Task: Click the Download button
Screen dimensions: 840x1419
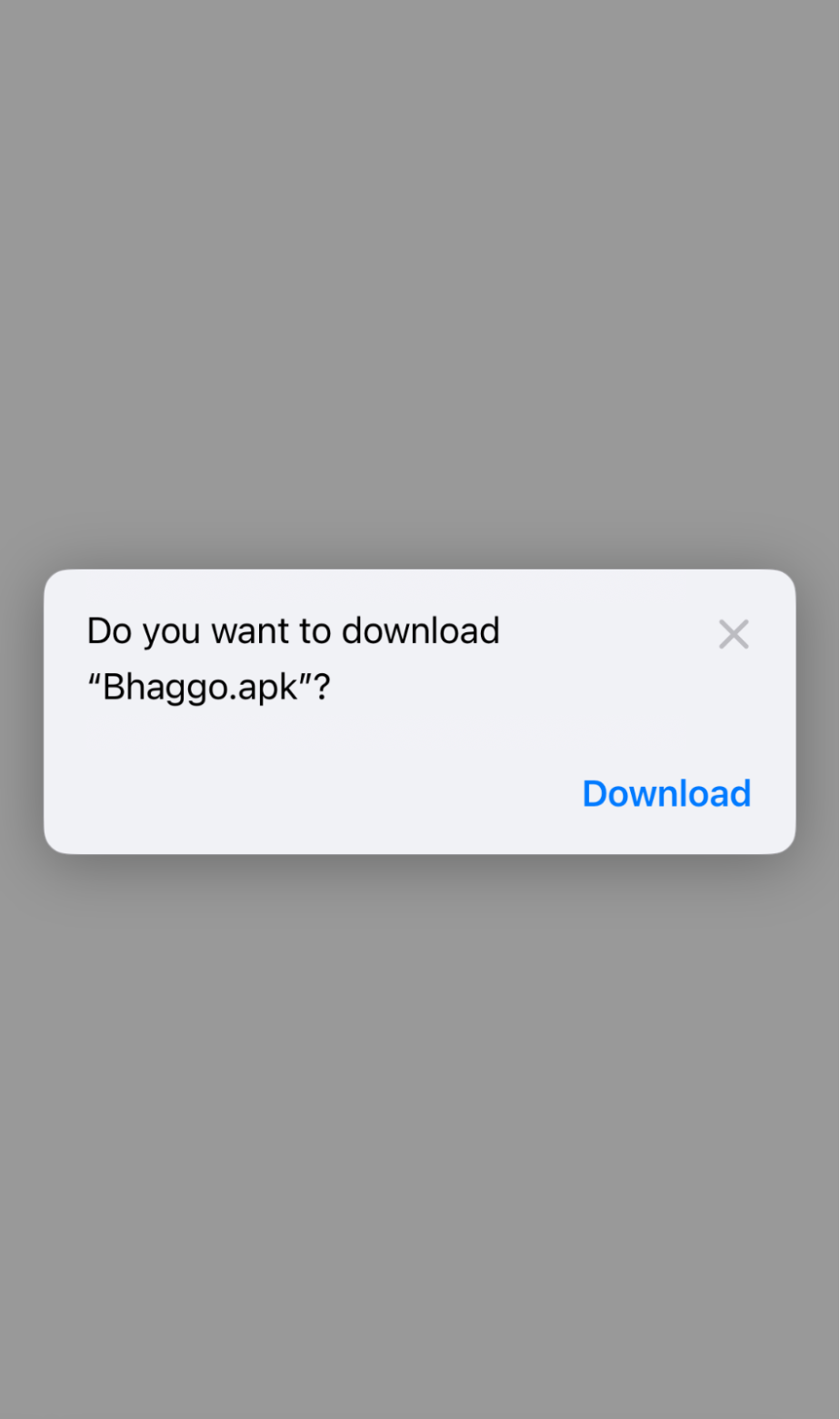Action: [666, 793]
